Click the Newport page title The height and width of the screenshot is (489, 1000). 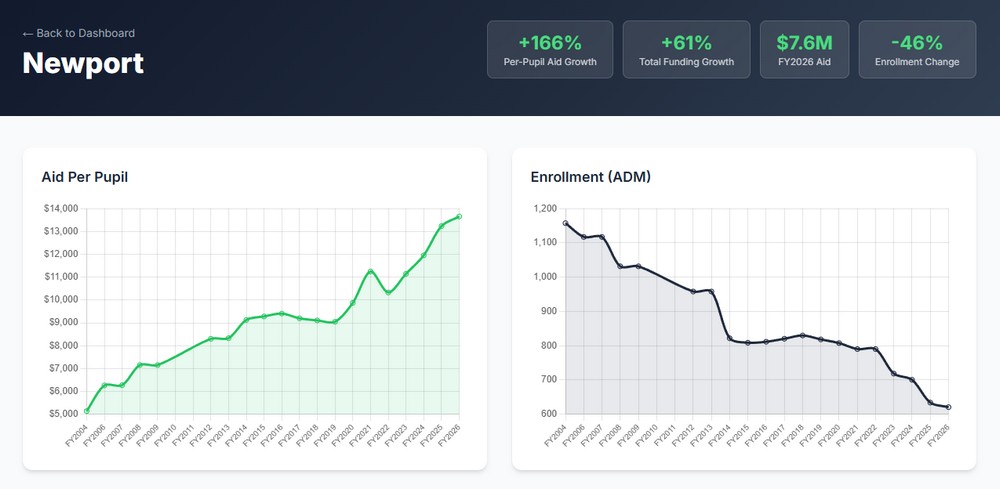tap(83, 63)
